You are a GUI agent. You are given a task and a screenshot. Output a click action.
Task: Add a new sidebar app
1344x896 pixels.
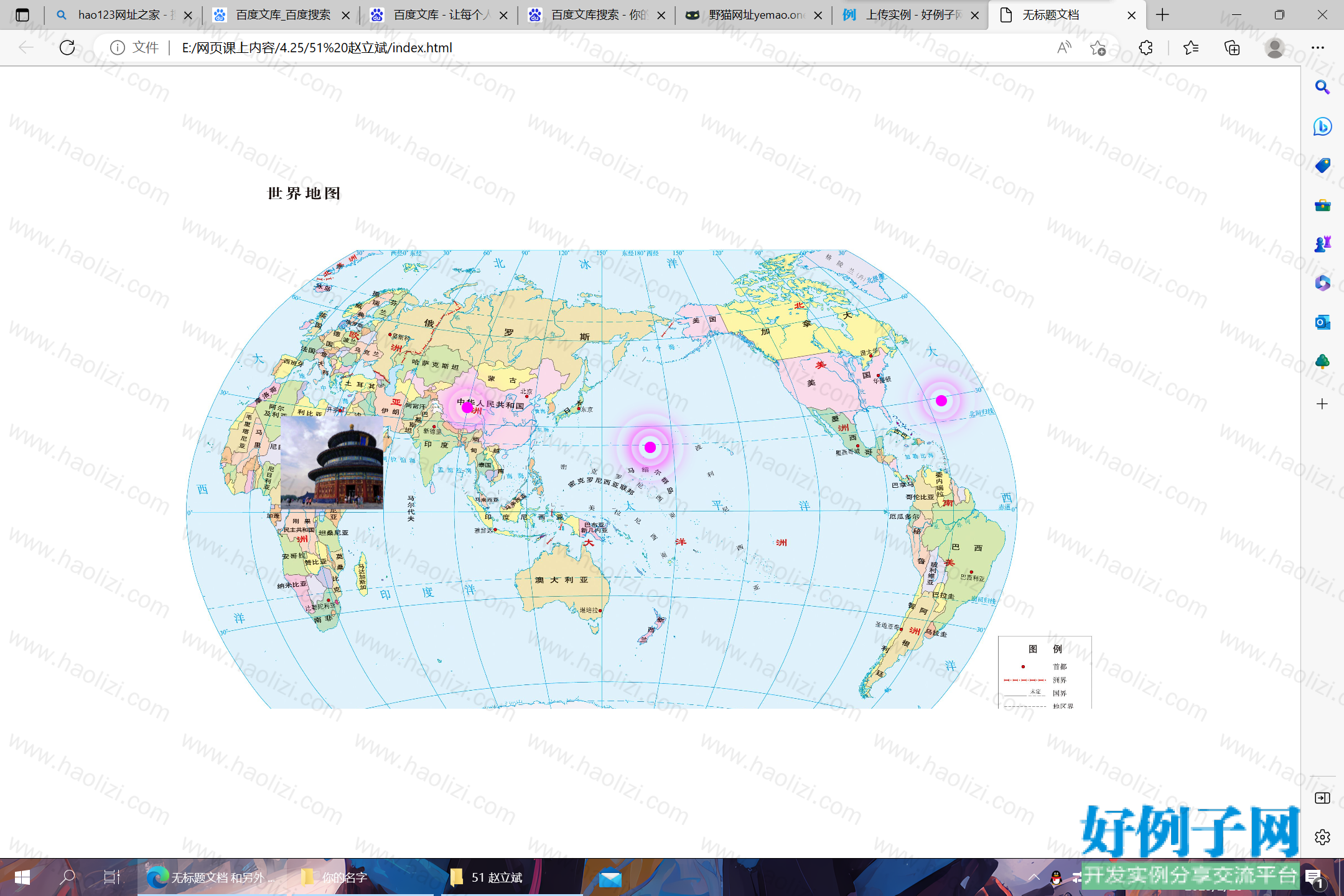tap(1322, 404)
